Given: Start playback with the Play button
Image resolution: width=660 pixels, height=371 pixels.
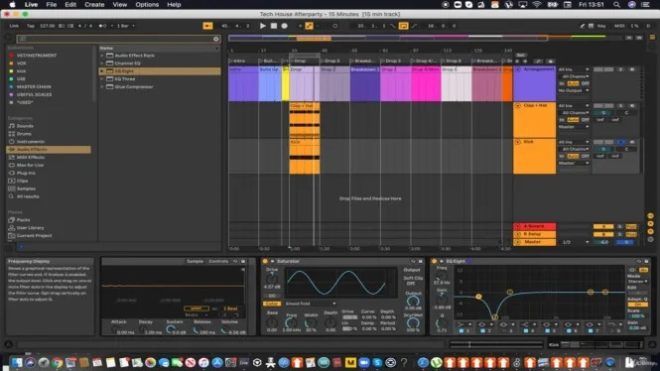Looking at the screenshot, I should [x=263, y=26].
